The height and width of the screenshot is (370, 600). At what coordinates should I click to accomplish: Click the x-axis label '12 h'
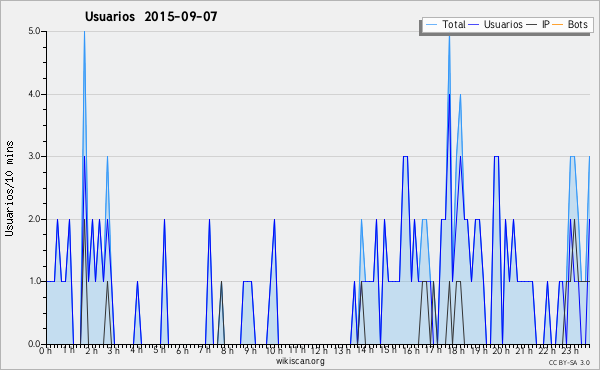[319, 350]
